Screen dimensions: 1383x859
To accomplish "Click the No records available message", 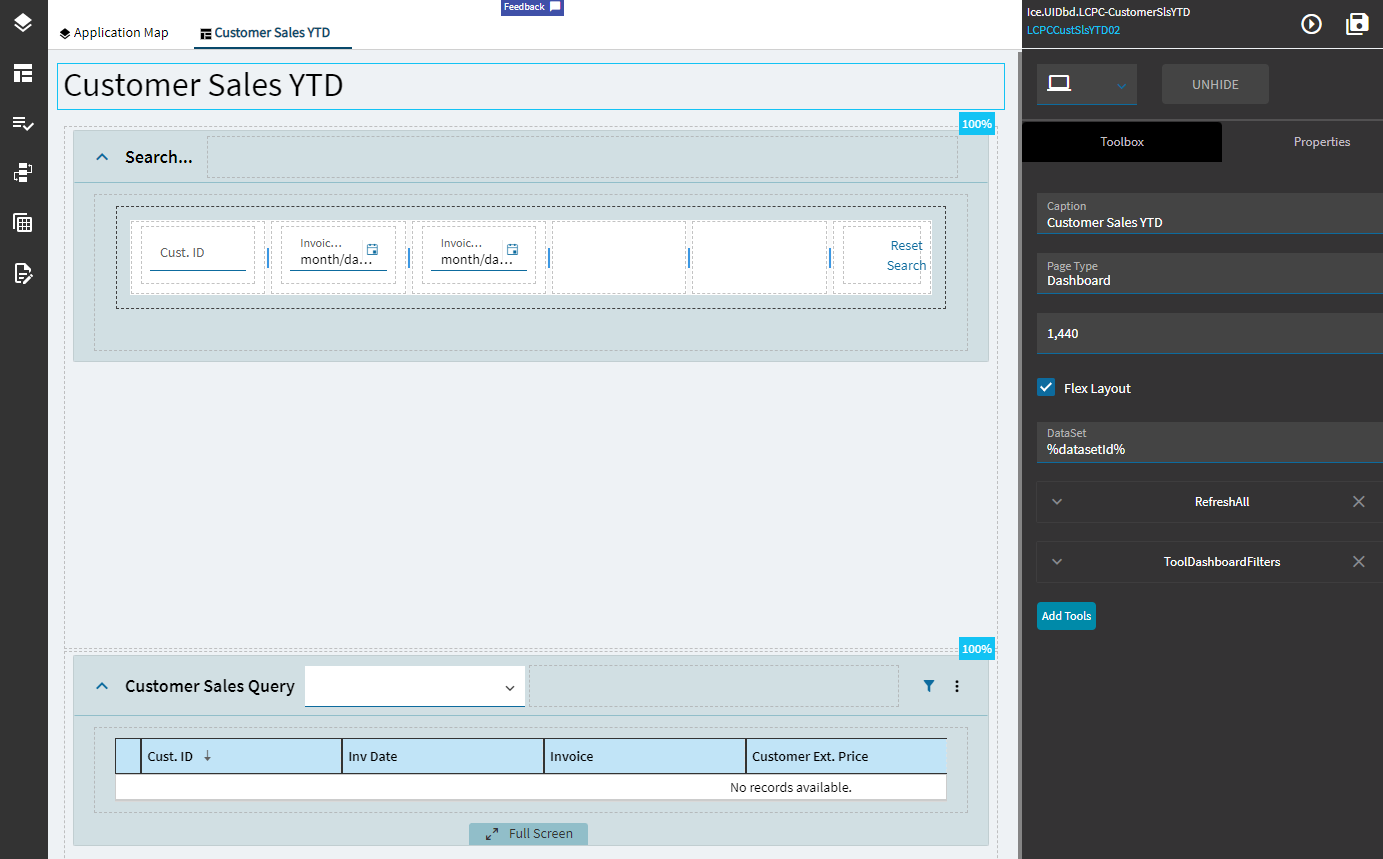I will [790, 787].
